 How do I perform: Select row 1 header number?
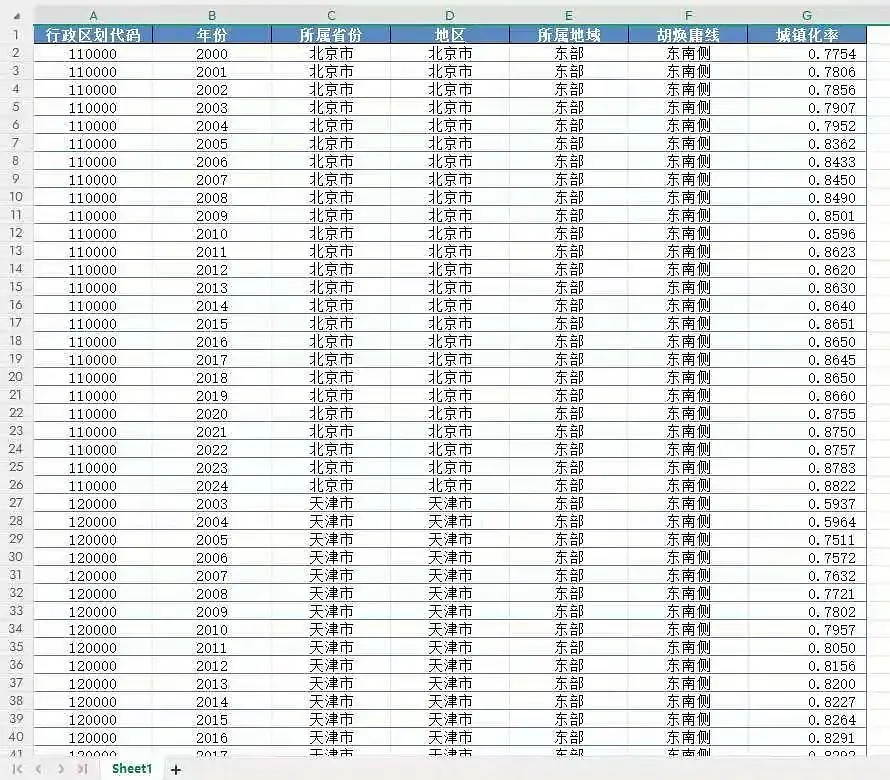(x=16, y=35)
